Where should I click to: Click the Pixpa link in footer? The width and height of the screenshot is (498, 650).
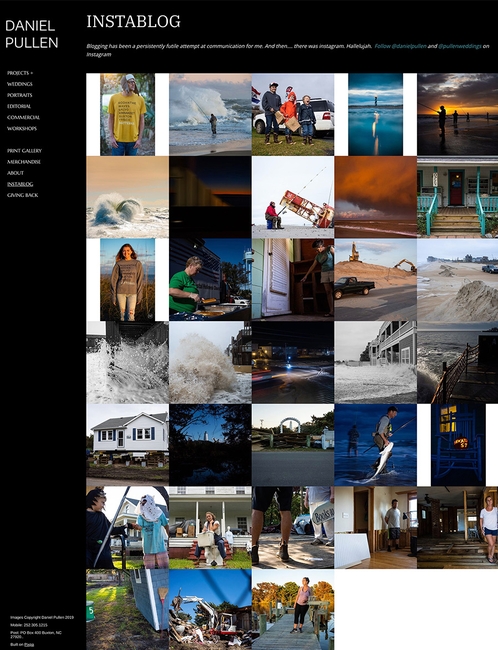click(x=29, y=645)
